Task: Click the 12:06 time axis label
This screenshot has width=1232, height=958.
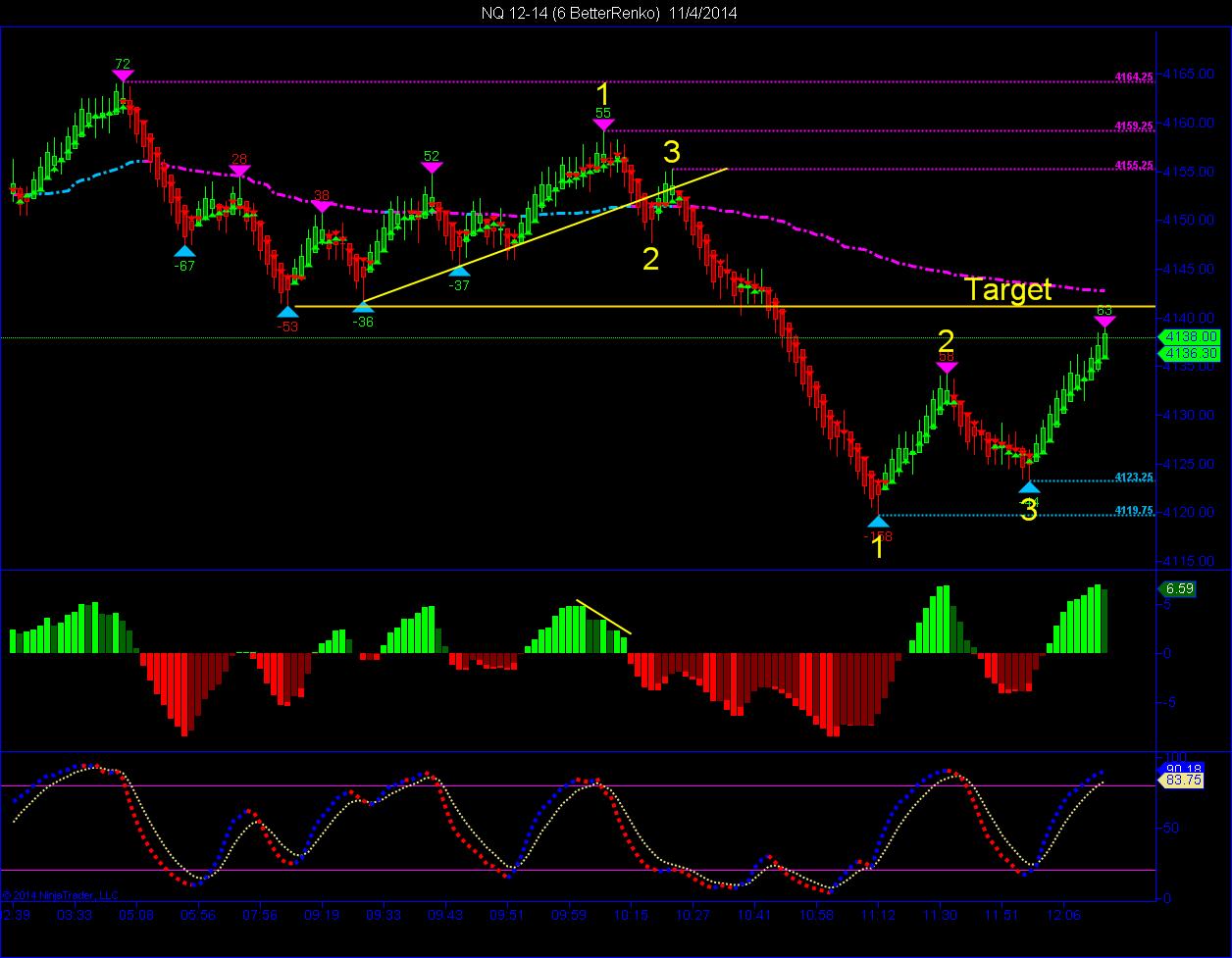Action: (1063, 914)
